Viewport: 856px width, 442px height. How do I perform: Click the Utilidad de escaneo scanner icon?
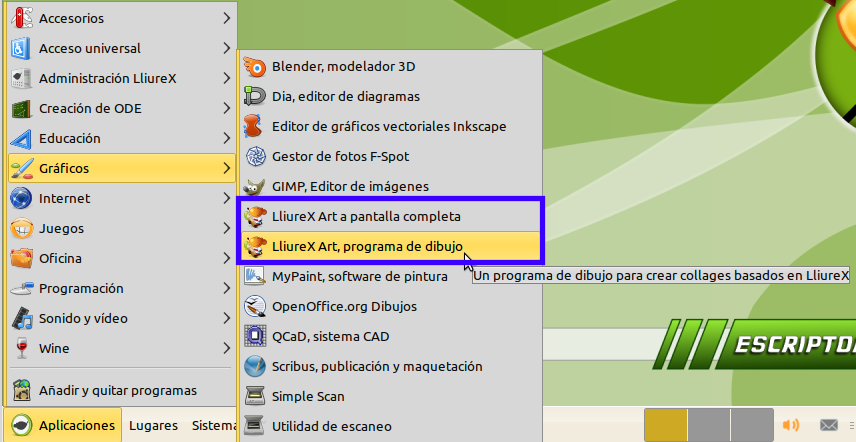255,427
